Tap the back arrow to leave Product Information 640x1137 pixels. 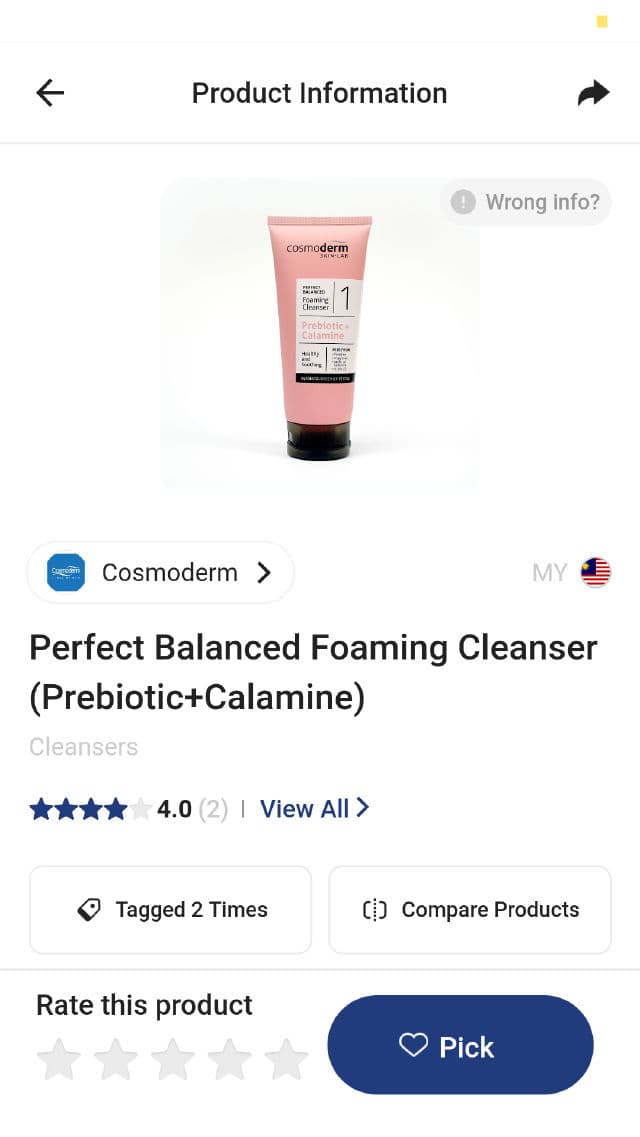pos(49,92)
